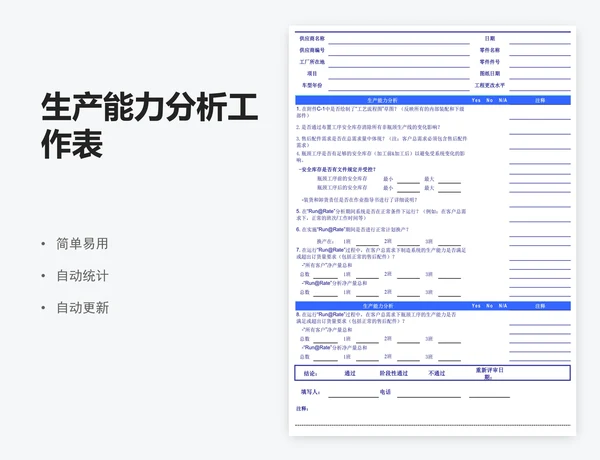Click 重新评审日期 in the conclusion box

pos(489,374)
